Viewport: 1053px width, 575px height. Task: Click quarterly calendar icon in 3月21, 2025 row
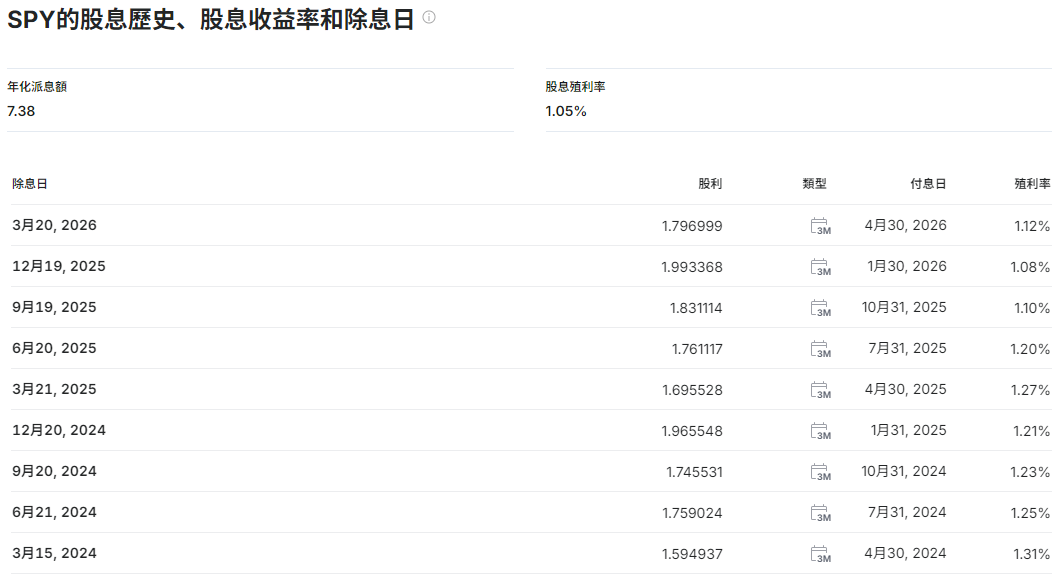[820, 390]
